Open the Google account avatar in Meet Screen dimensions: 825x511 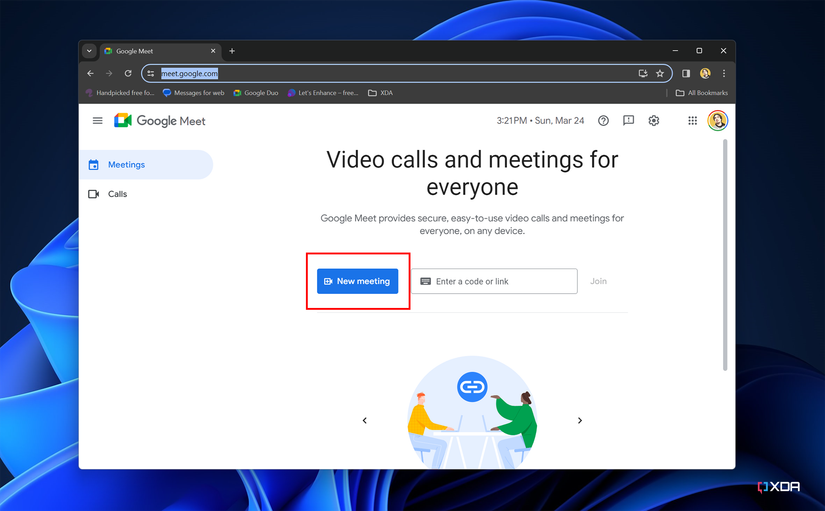tap(718, 121)
